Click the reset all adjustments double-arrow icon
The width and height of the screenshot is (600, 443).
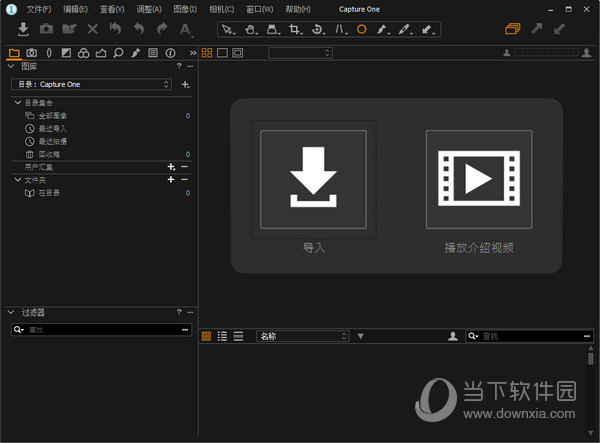pos(115,29)
